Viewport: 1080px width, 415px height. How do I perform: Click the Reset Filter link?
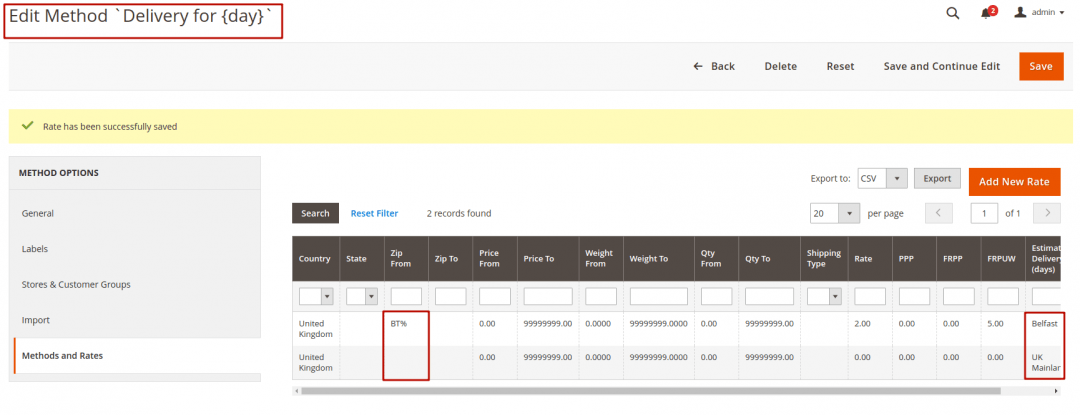point(374,213)
